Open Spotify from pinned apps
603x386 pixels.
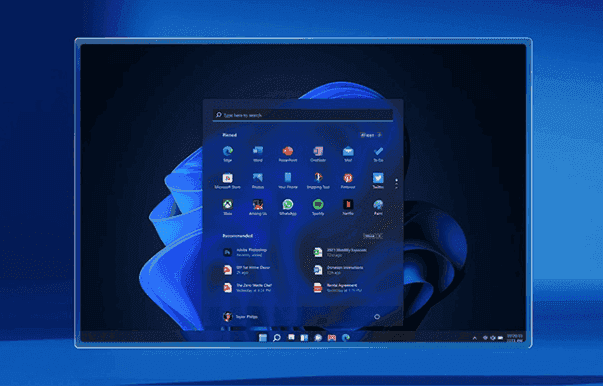[318, 207]
